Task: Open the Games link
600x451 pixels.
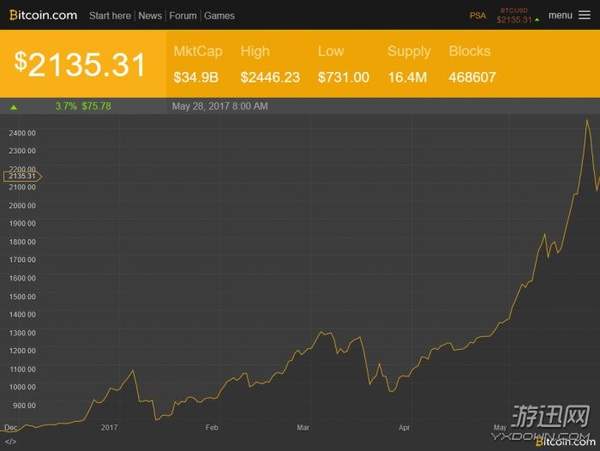Action: point(219,16)
